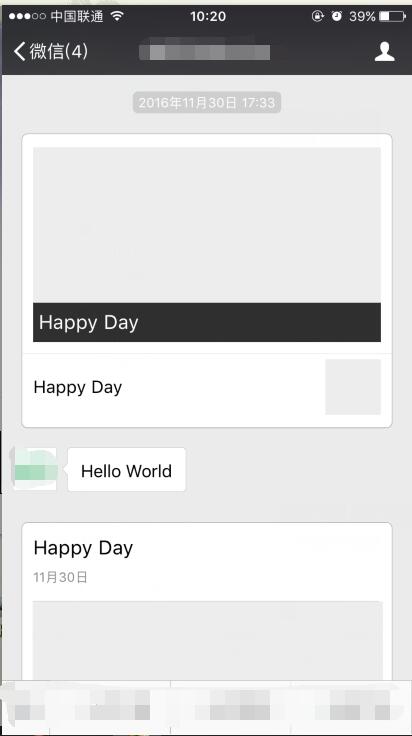Click the large cover image of first card
412x736 pixels.
(207, 225)
